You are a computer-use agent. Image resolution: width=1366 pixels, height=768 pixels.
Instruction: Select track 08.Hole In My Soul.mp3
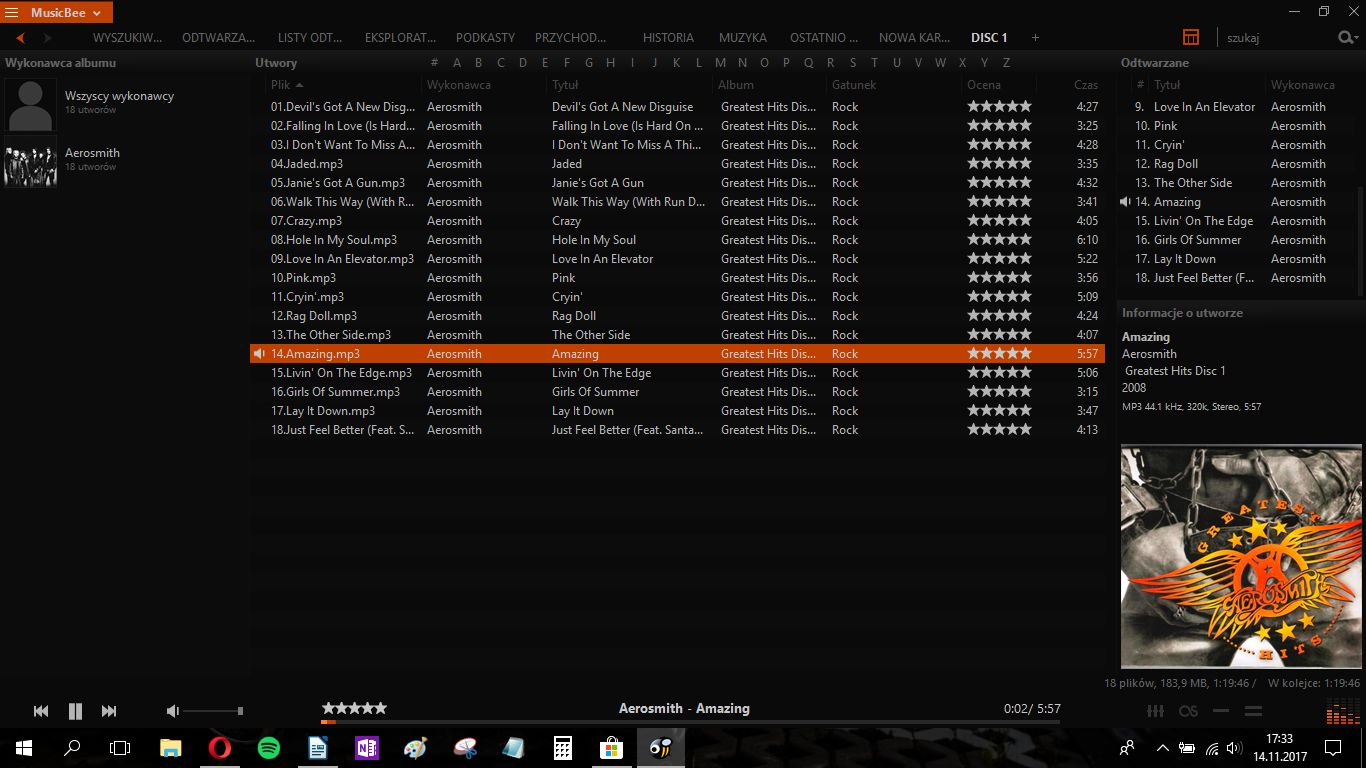click(677, 240)
